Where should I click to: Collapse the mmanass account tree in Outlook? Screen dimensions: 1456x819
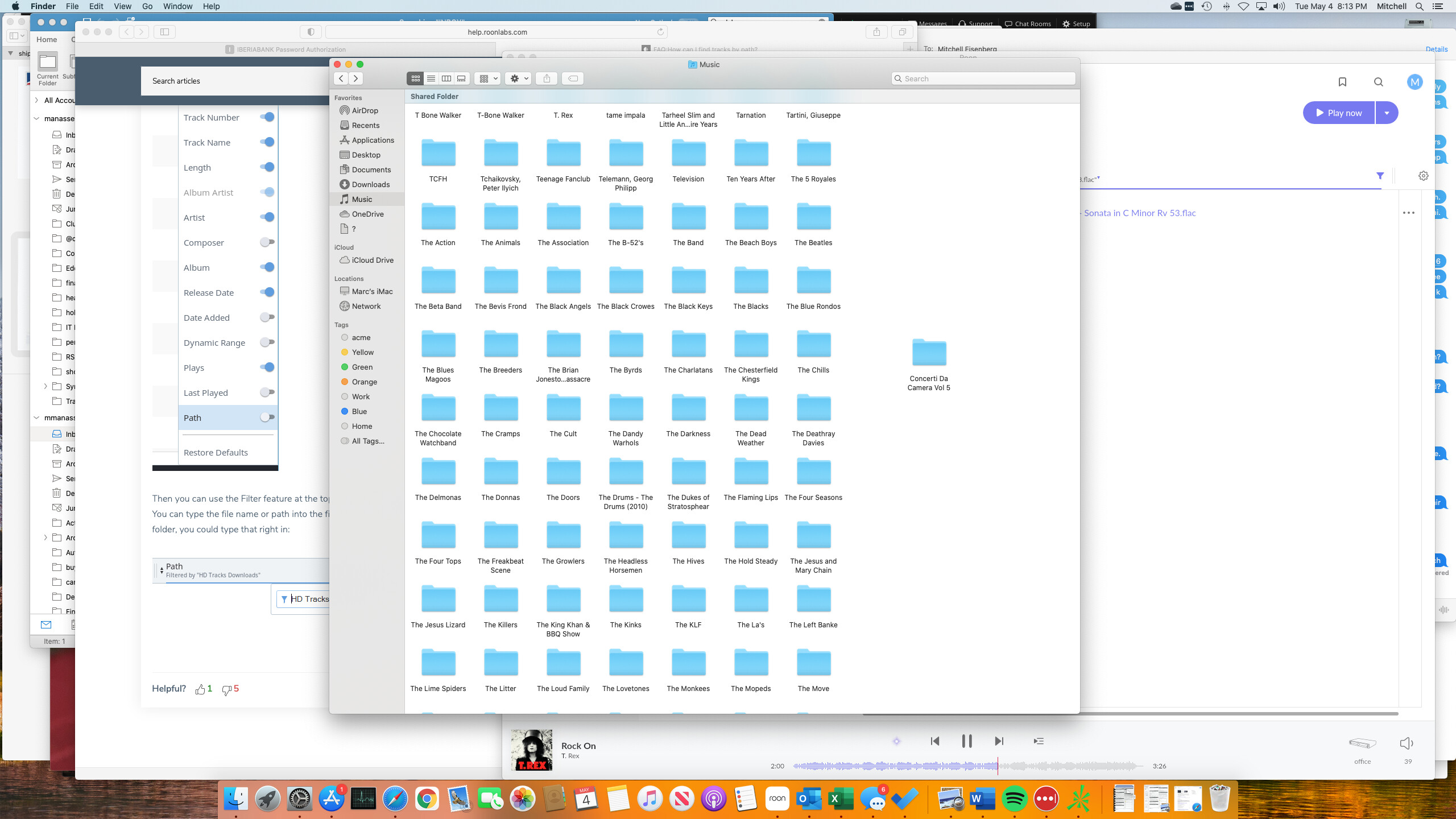pos(36,417)
